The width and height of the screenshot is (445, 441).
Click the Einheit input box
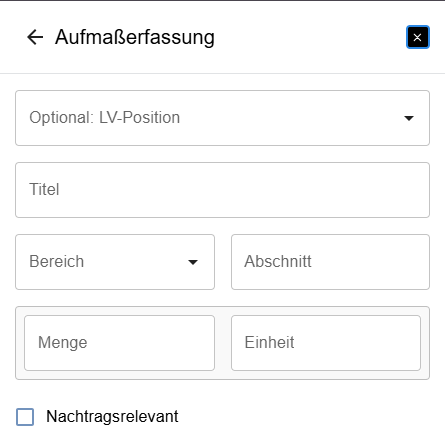[326, 343]
